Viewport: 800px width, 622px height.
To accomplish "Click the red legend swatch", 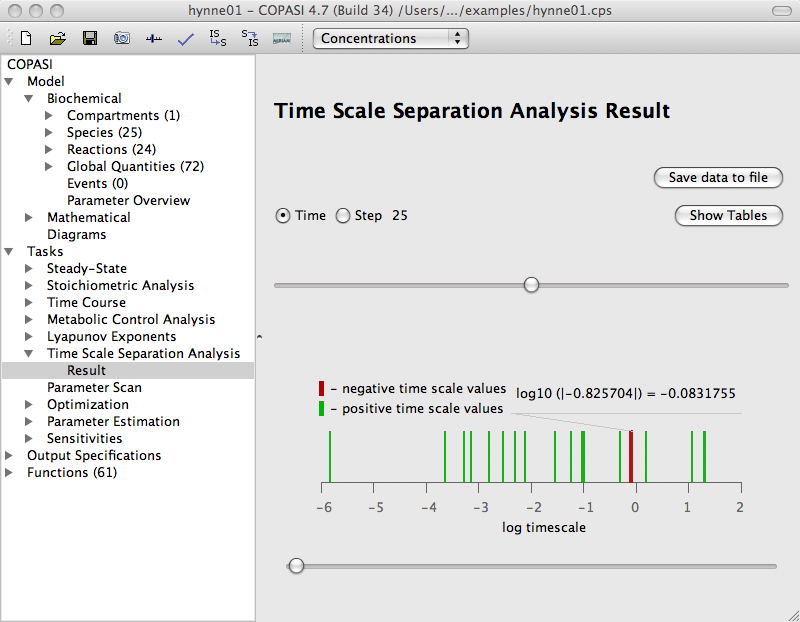I will [321, 388].
